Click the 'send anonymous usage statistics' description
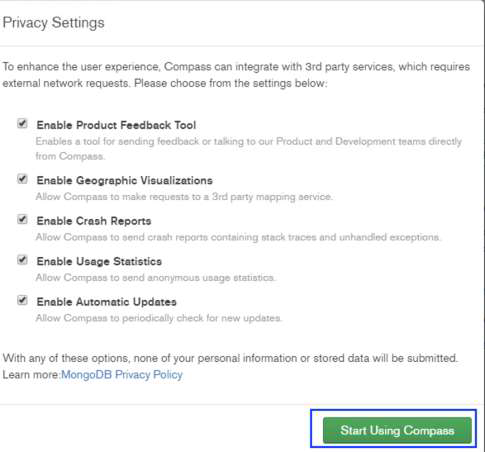The image size is (485, 452). [x=155, y=277]
